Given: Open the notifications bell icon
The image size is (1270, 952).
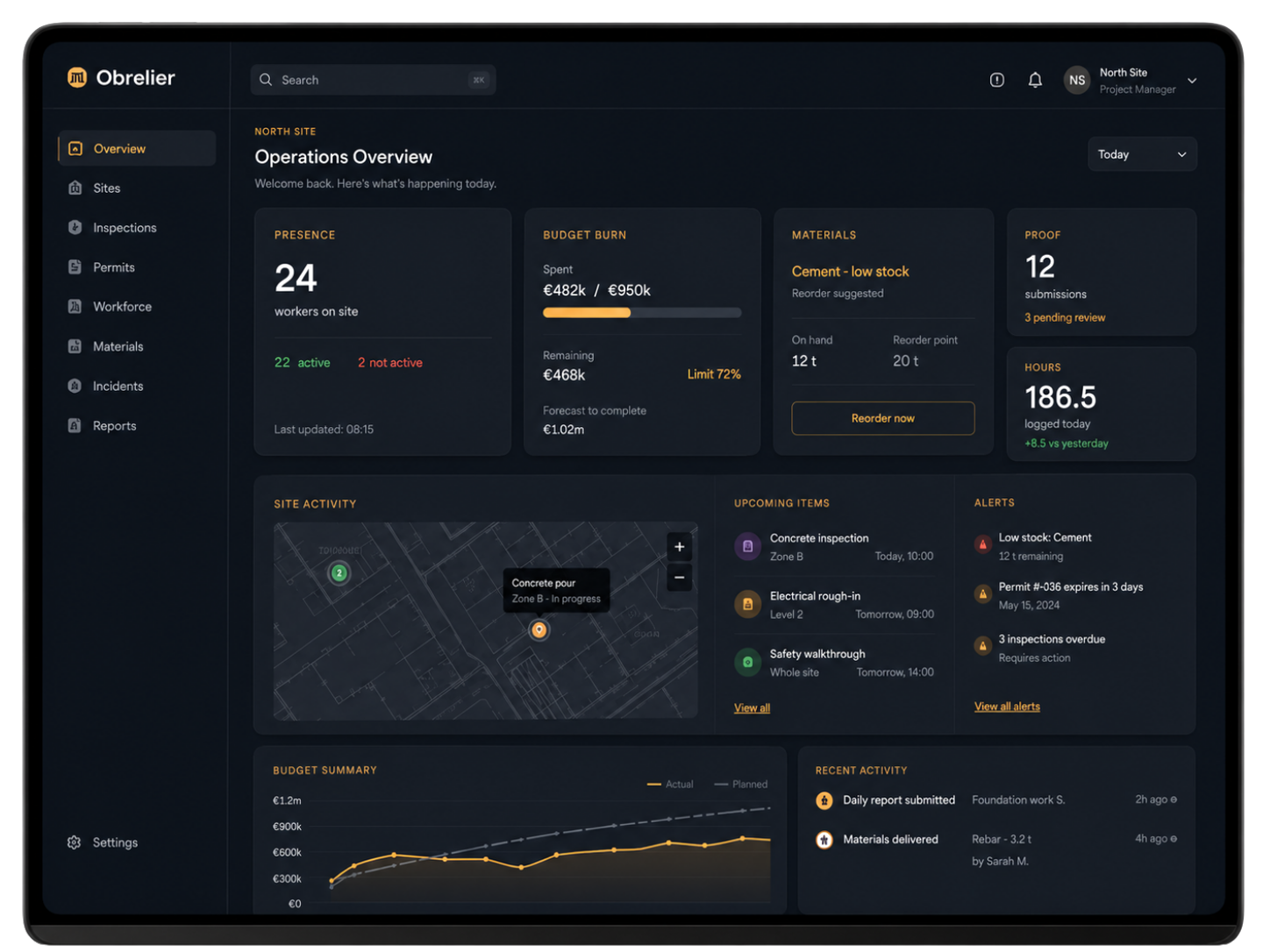Looking at the screenshot, I should click(1035, 80).
